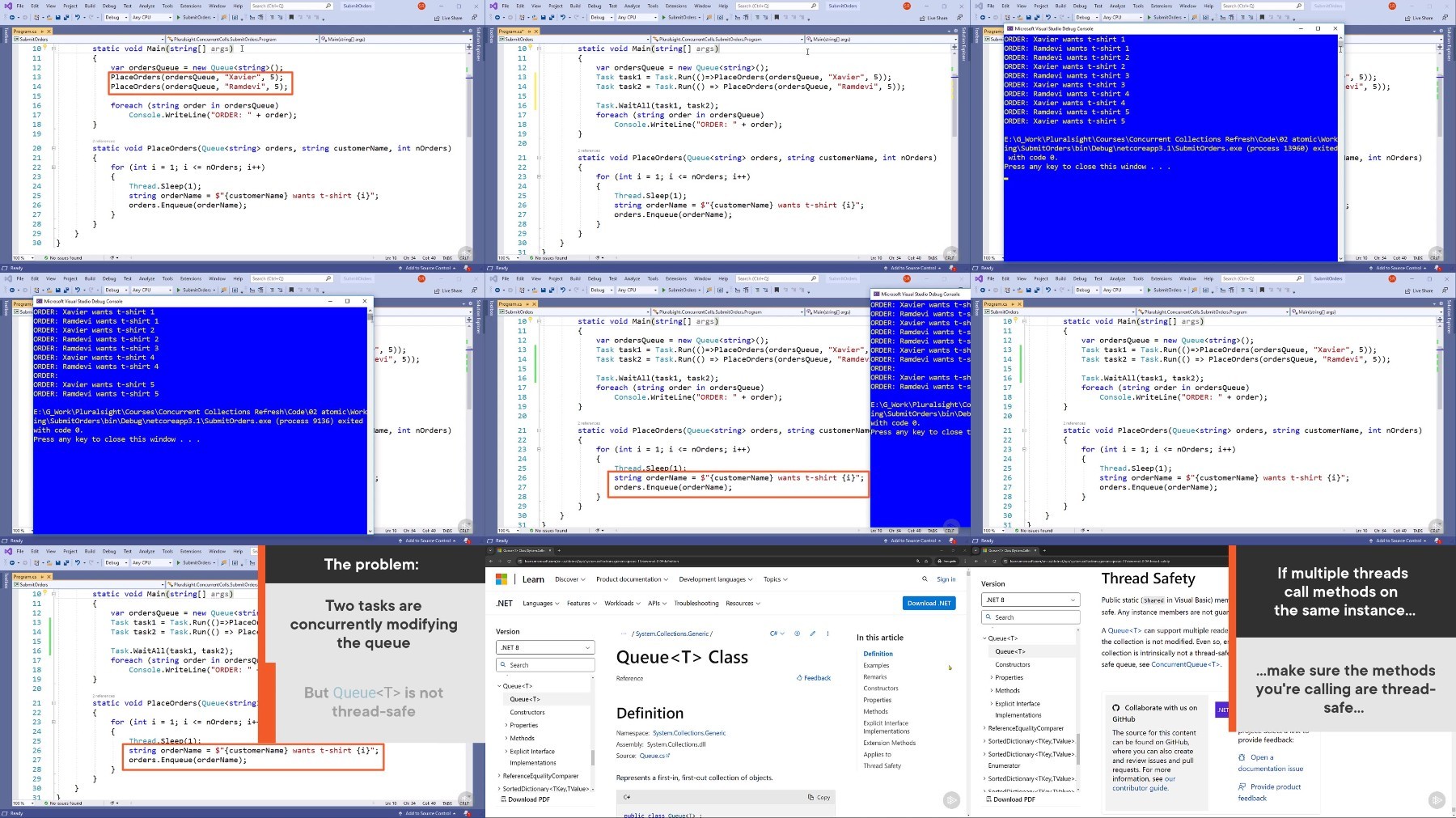Open Main(string[] args) member dropdown, top-left frame
This screenshot has width=1456, height=818.
pos(396,39)
